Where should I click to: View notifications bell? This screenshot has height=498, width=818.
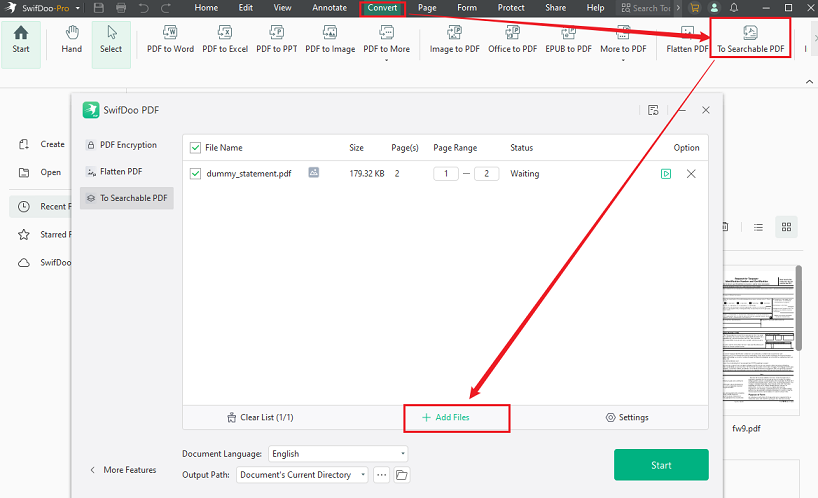click(734, 8)
